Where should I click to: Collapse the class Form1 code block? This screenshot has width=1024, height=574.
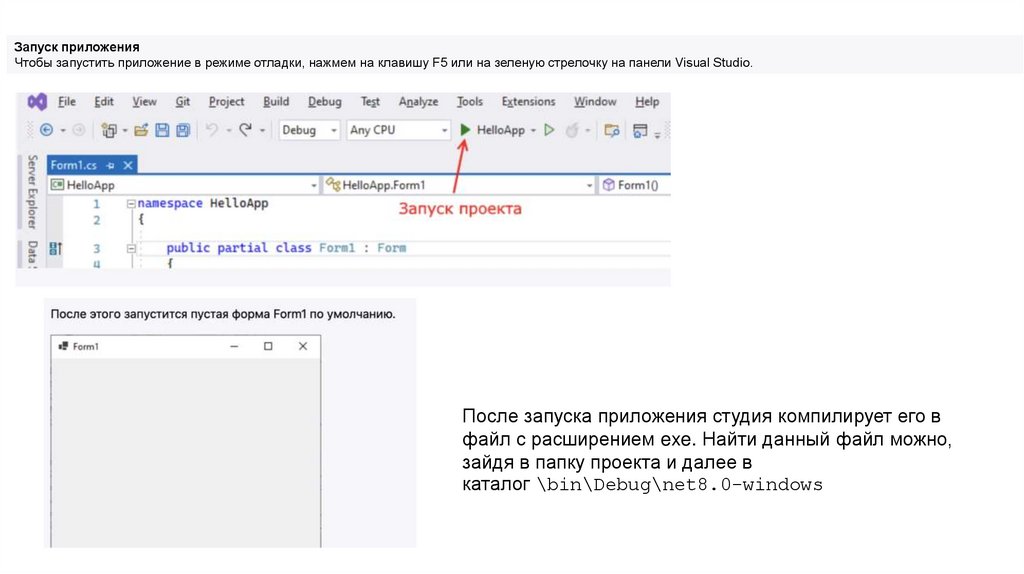(x=131, y=248)
